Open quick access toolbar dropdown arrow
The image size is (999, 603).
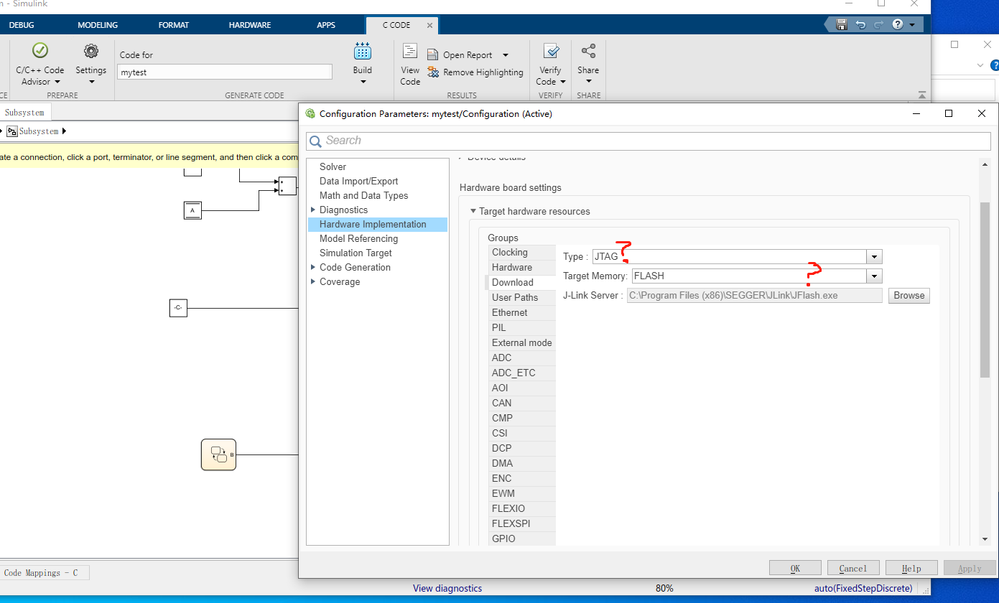(912, 25)
